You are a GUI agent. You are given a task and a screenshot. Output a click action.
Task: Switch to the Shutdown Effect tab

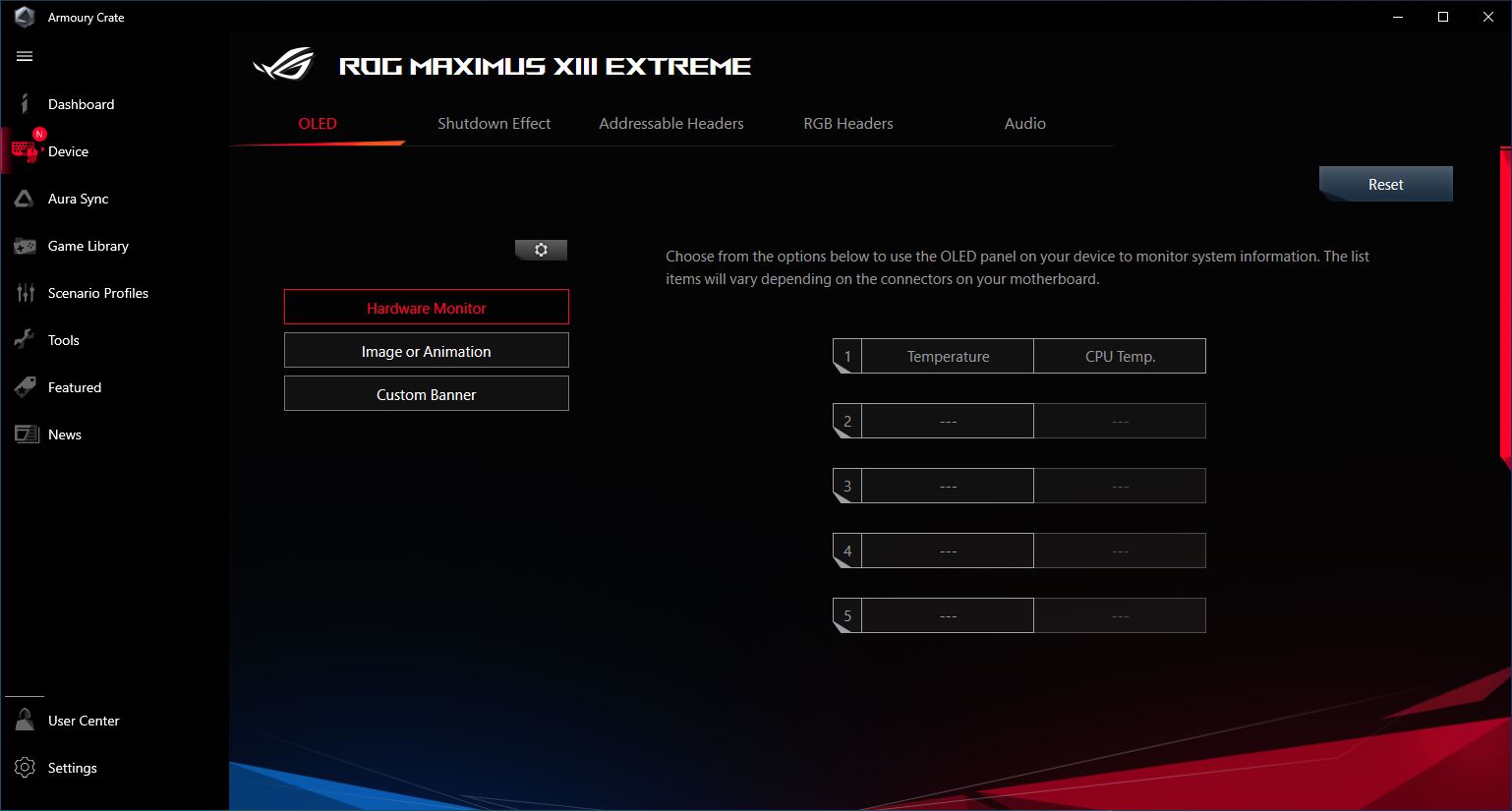(x=494, y=123)
